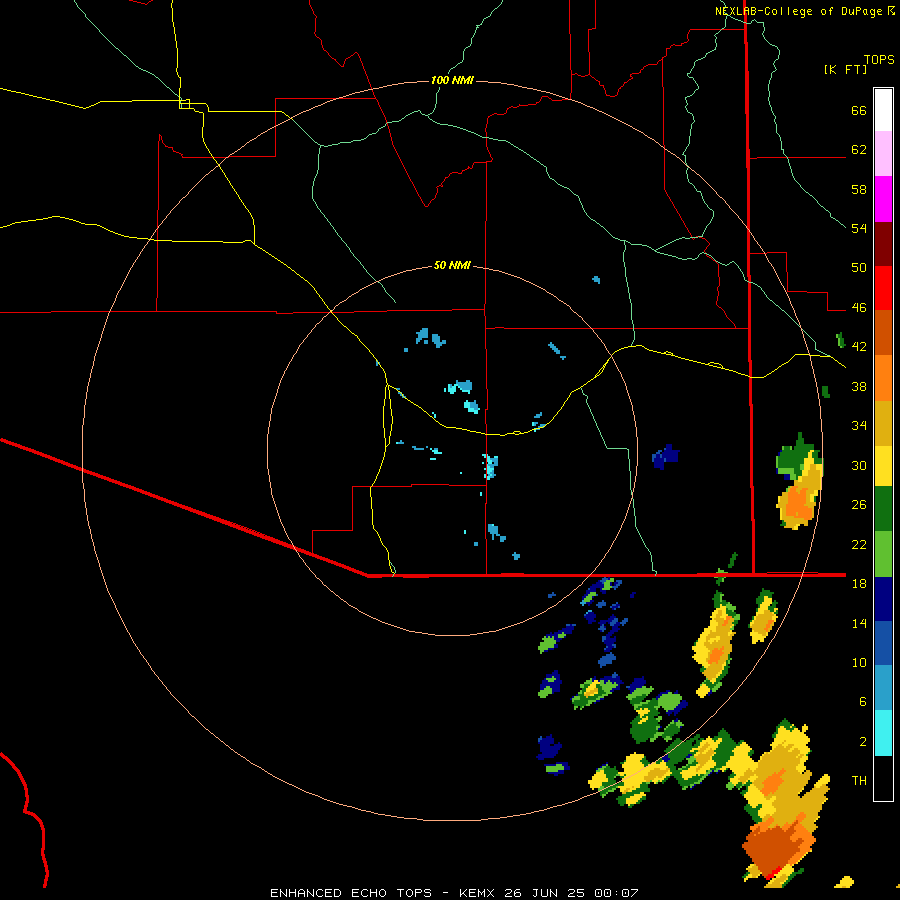This screenshot has width=900, height=900.
Task: Click the medium blue legend swatch
Action: pyautogui.click(x=883, y=643)
